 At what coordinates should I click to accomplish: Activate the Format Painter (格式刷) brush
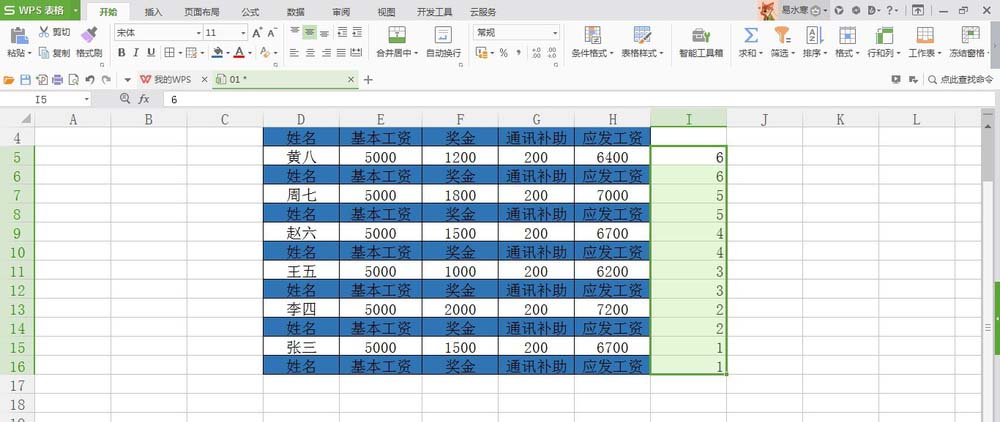[89, 35]
